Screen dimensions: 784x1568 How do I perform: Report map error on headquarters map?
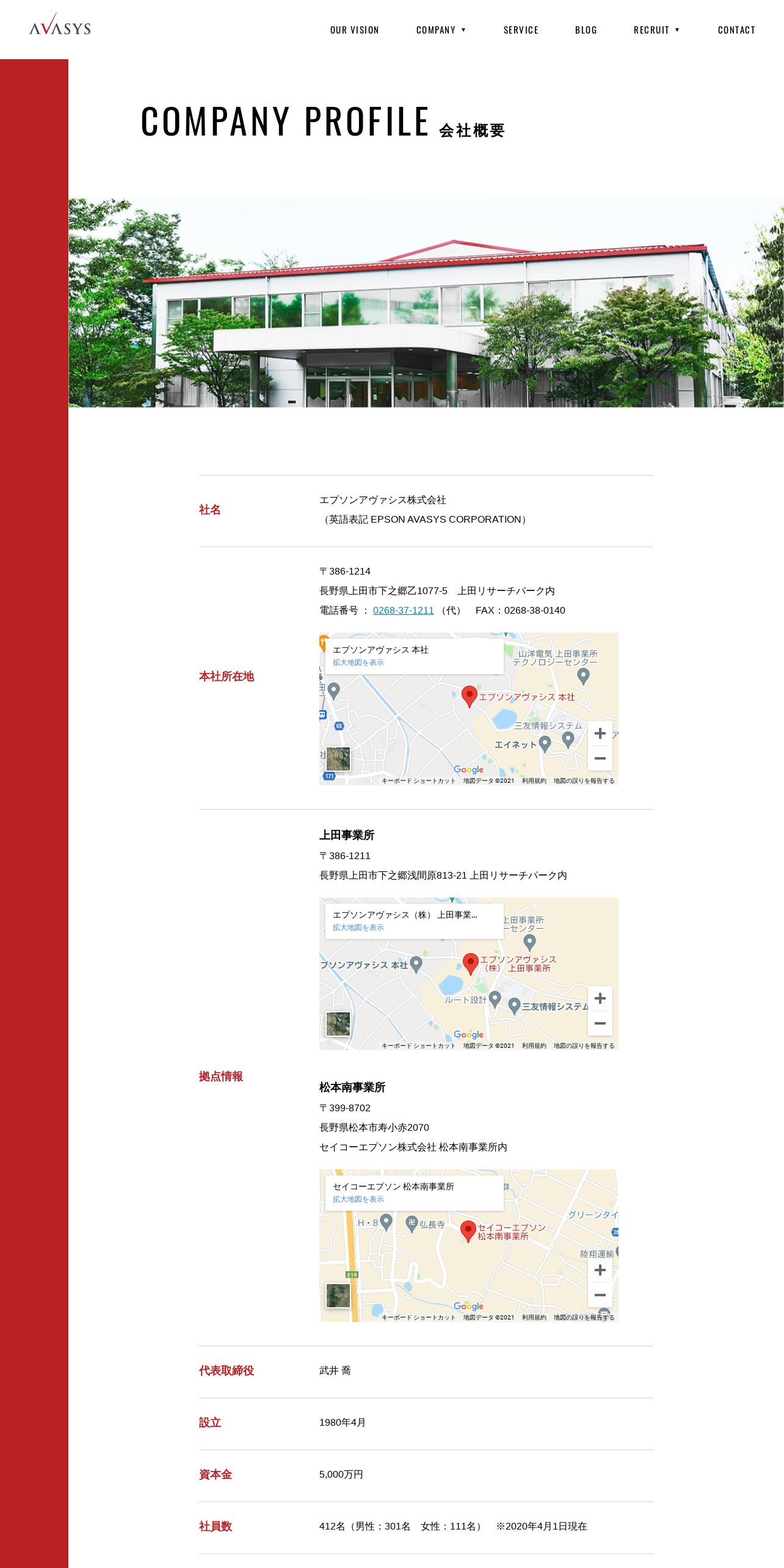click(584, 780)
